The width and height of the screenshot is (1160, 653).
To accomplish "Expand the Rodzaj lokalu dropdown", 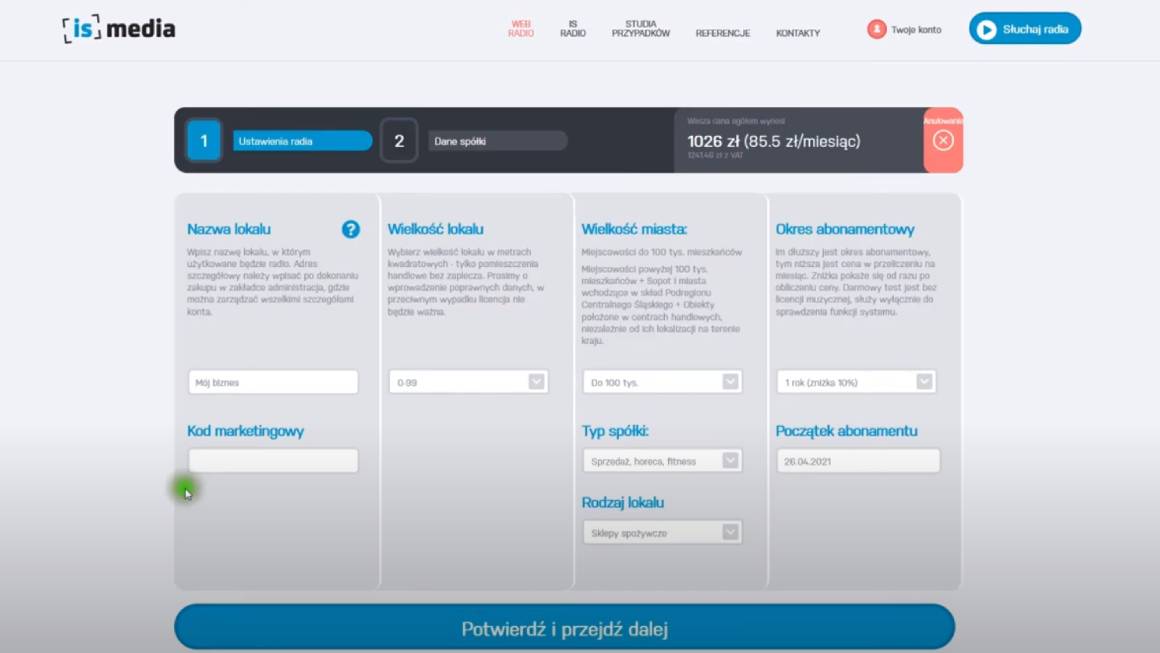I will 662,533.
